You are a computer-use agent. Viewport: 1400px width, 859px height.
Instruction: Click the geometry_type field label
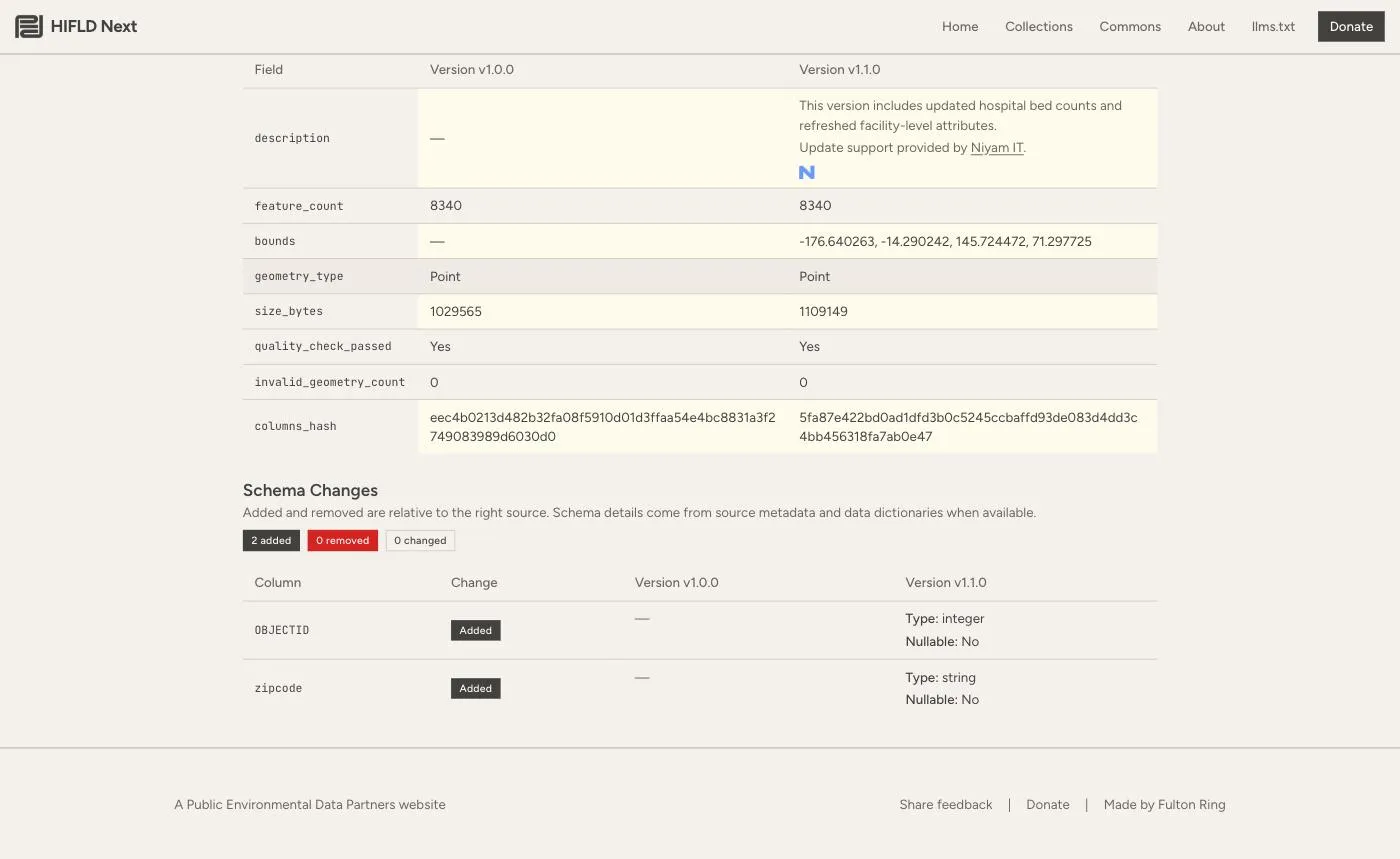(x=299, y=276)
